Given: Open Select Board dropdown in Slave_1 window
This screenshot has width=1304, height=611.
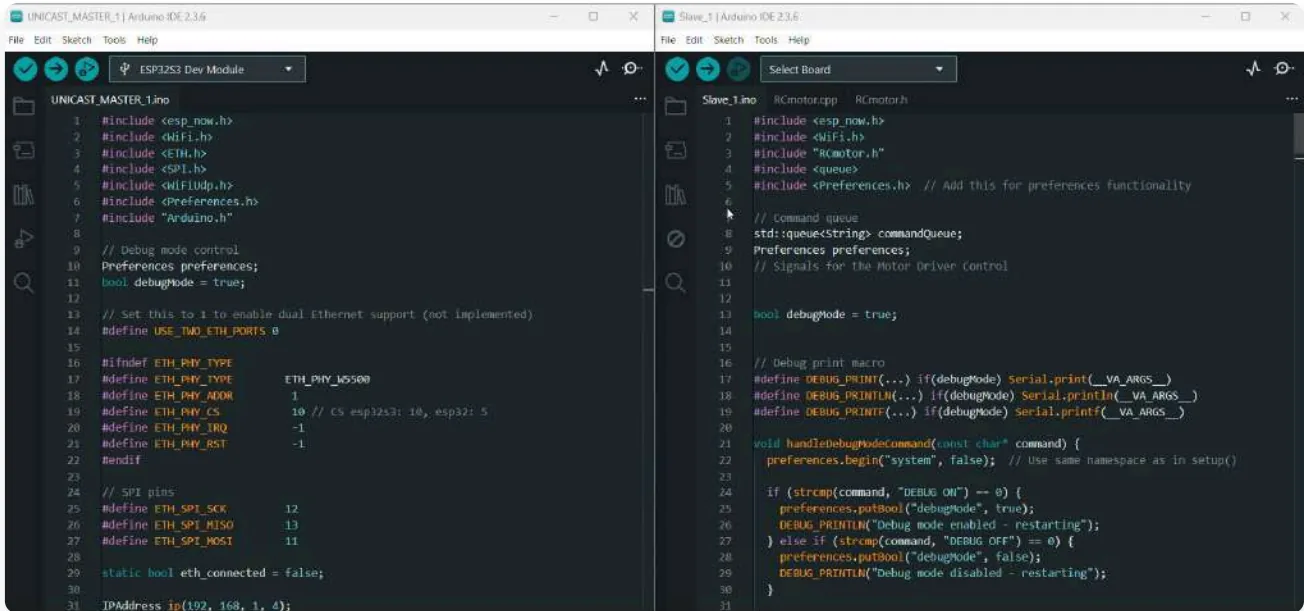Looking at the screenshot, I should pyautogui.click(x=858, y=69).
